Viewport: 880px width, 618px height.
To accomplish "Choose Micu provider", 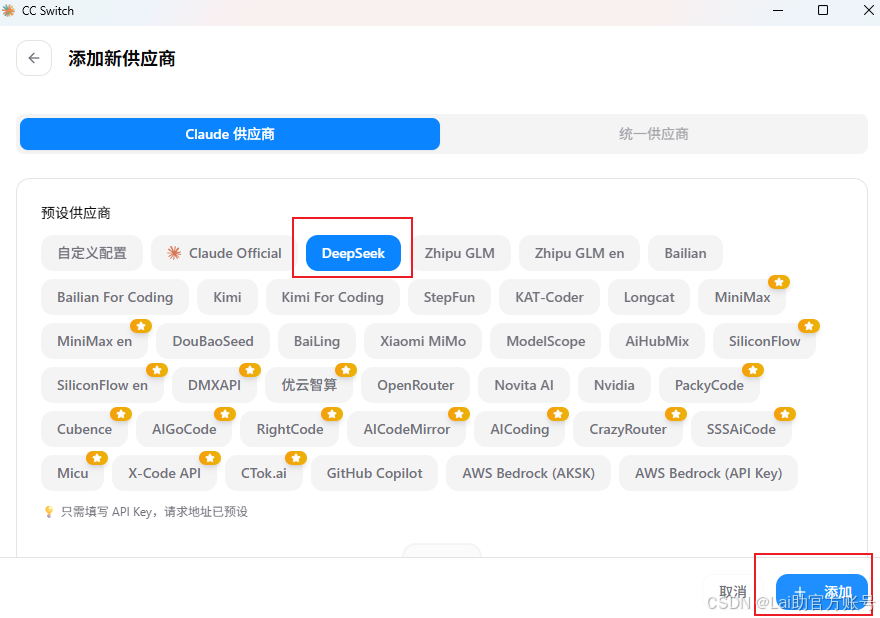I will tap(72, 473).
